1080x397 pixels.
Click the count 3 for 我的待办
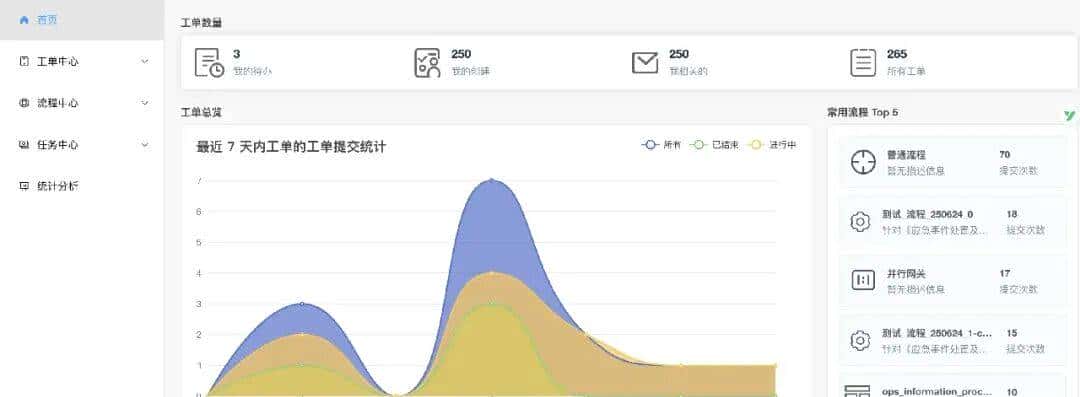(236, 54)
